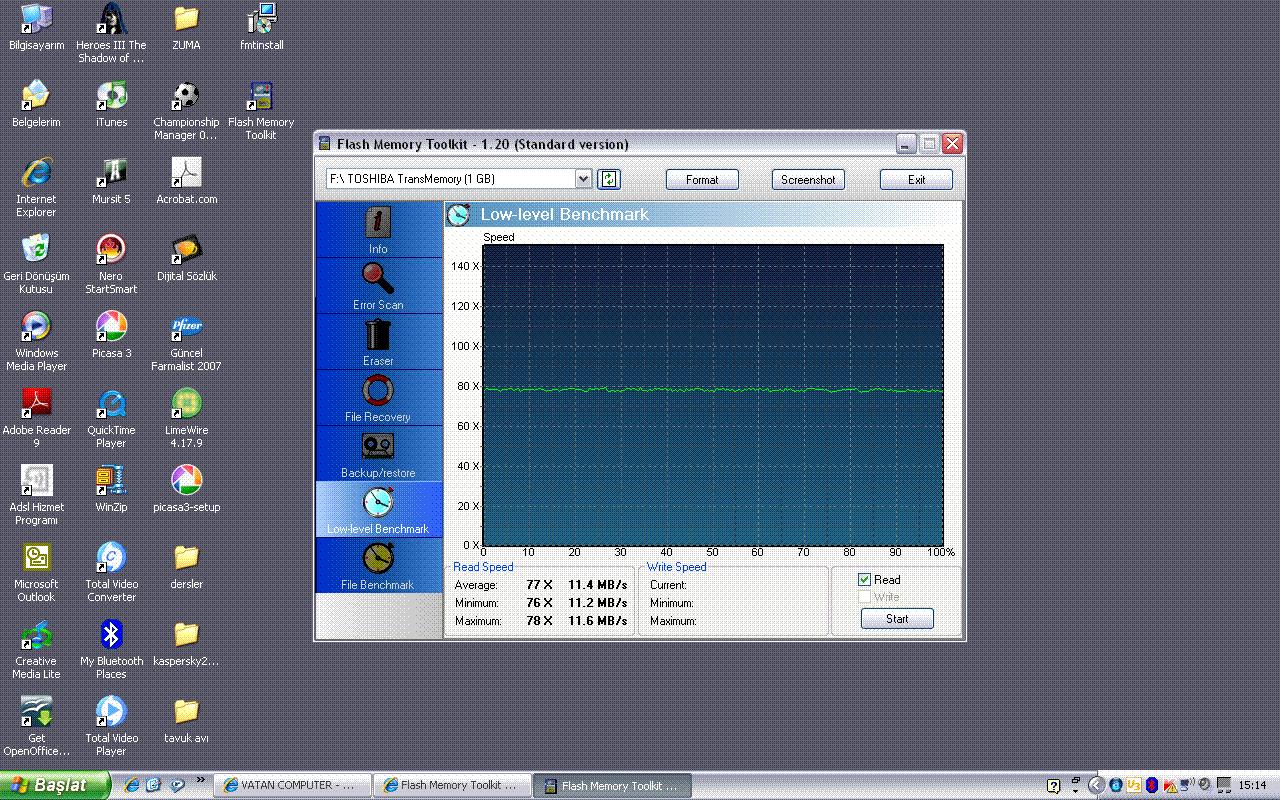1280x800 pixels.
Task: Click the Format button
Action: point(702,180)
